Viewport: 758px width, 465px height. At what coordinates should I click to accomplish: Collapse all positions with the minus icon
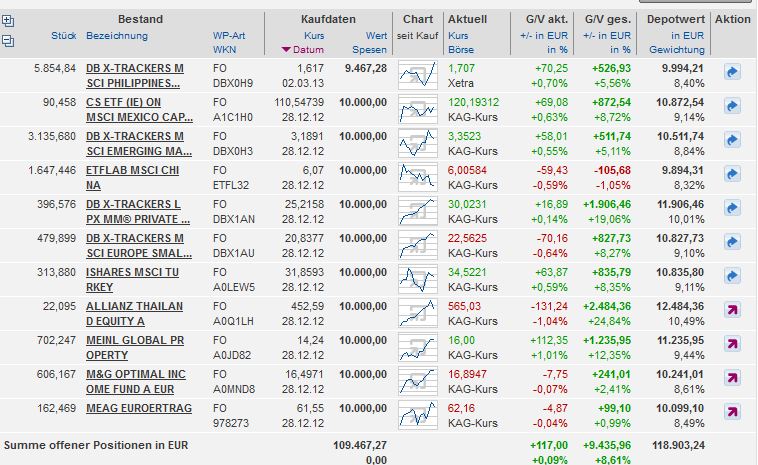(x=8, y=41)
